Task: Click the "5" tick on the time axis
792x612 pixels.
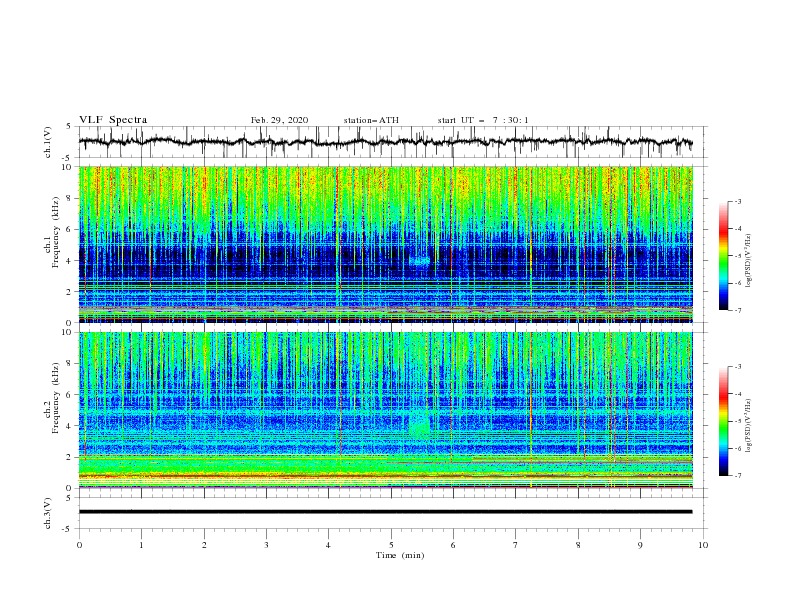Action: click(391, 545)
